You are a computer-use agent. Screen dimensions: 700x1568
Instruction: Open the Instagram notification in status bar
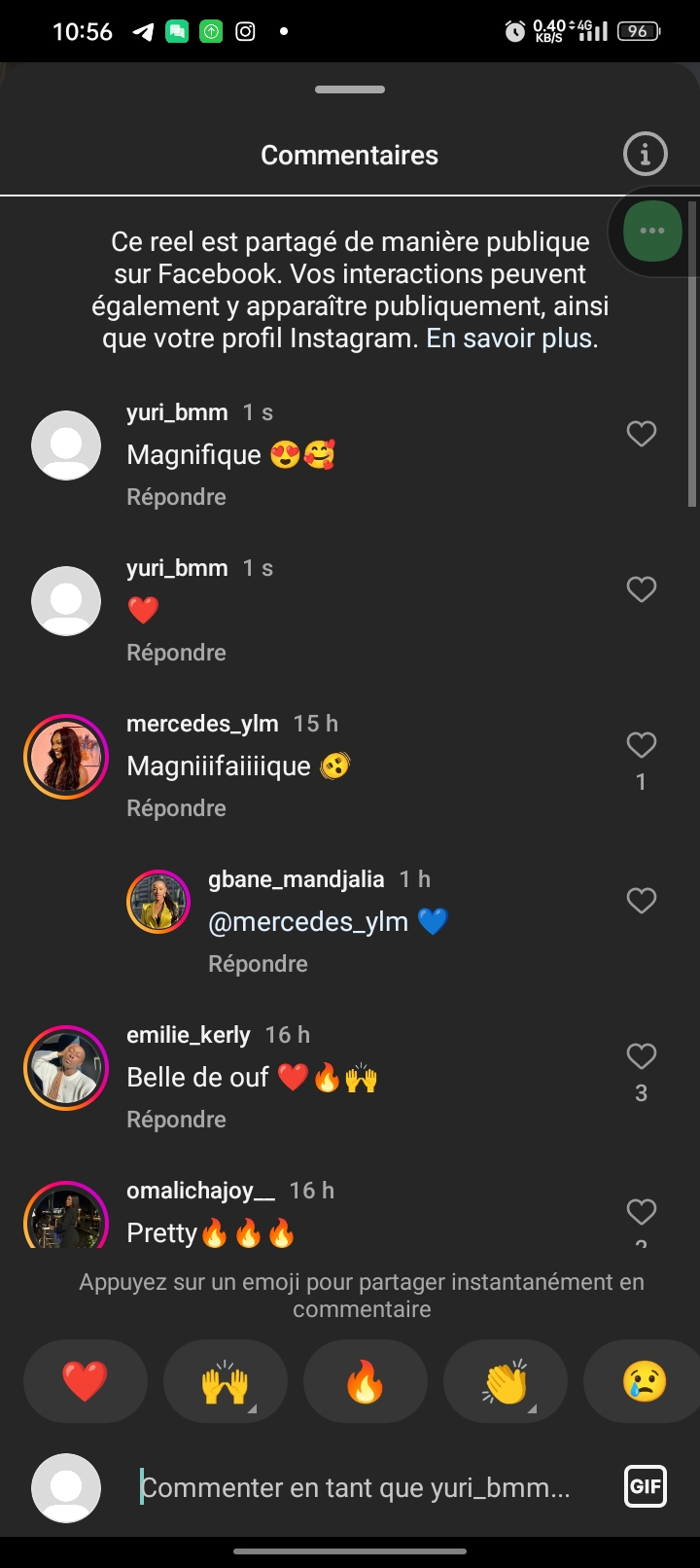246,31
